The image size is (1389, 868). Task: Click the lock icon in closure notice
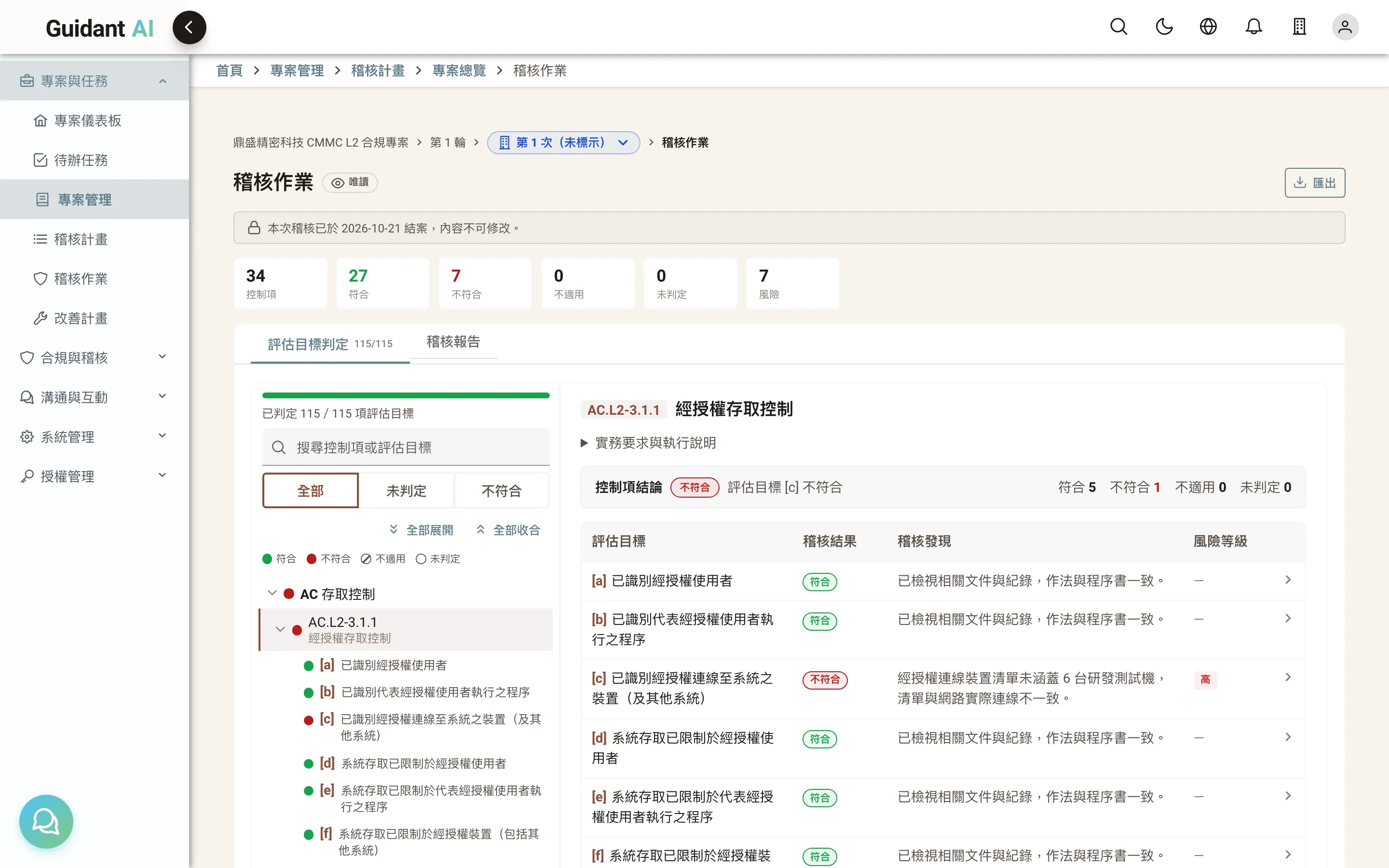click(x=254, y=228)
